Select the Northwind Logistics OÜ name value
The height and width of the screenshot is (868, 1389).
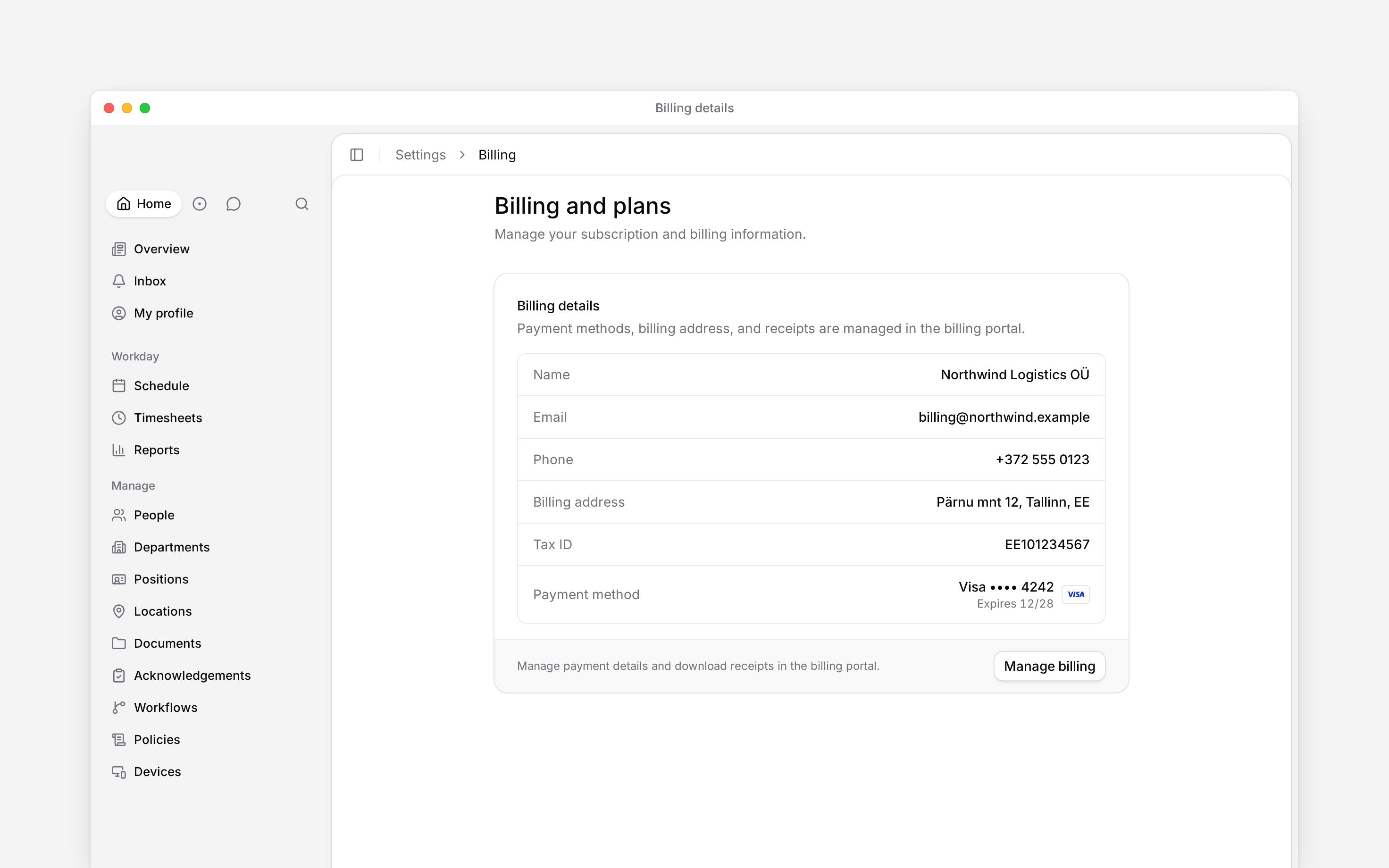point(1015,375)
